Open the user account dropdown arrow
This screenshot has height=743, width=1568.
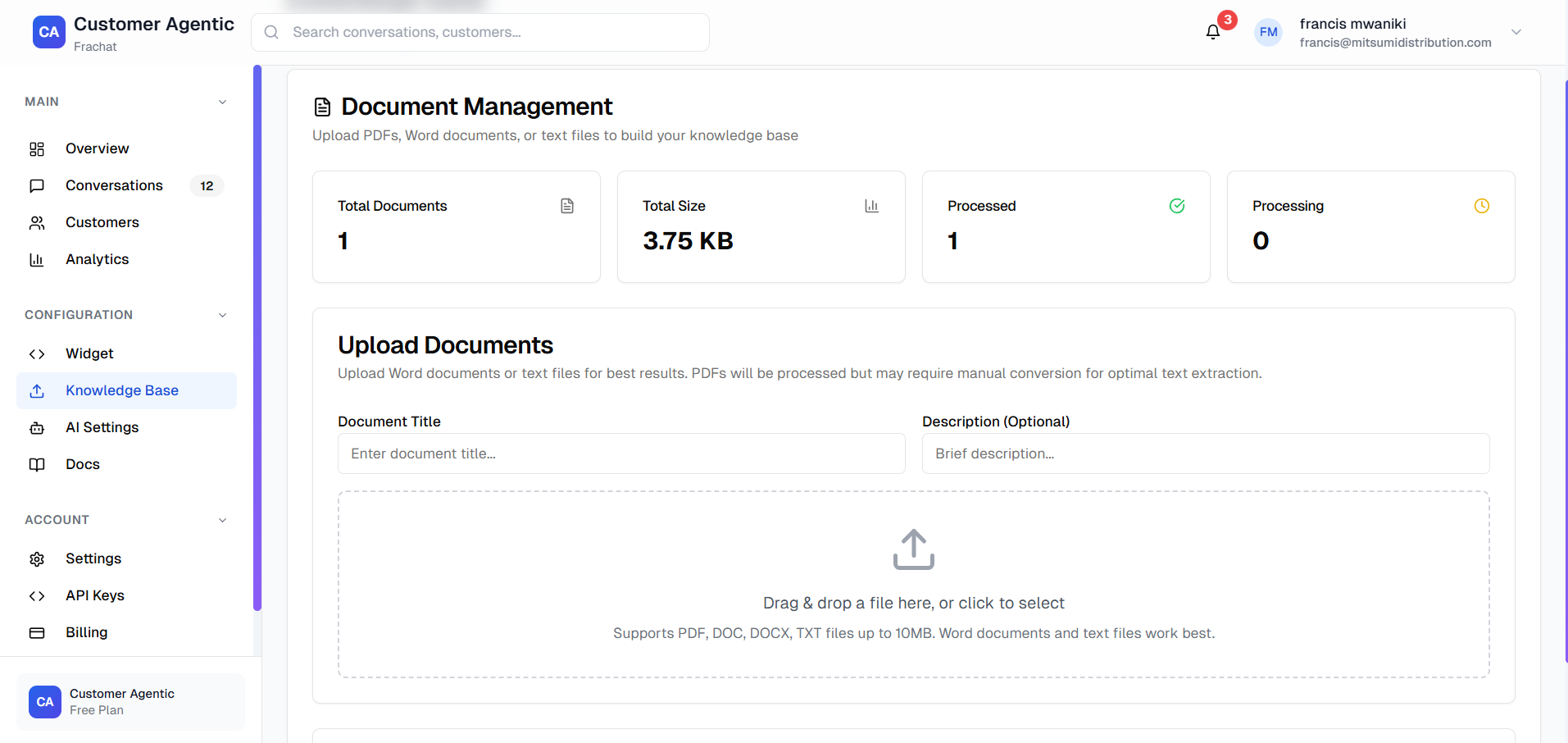pos(1517,32)
